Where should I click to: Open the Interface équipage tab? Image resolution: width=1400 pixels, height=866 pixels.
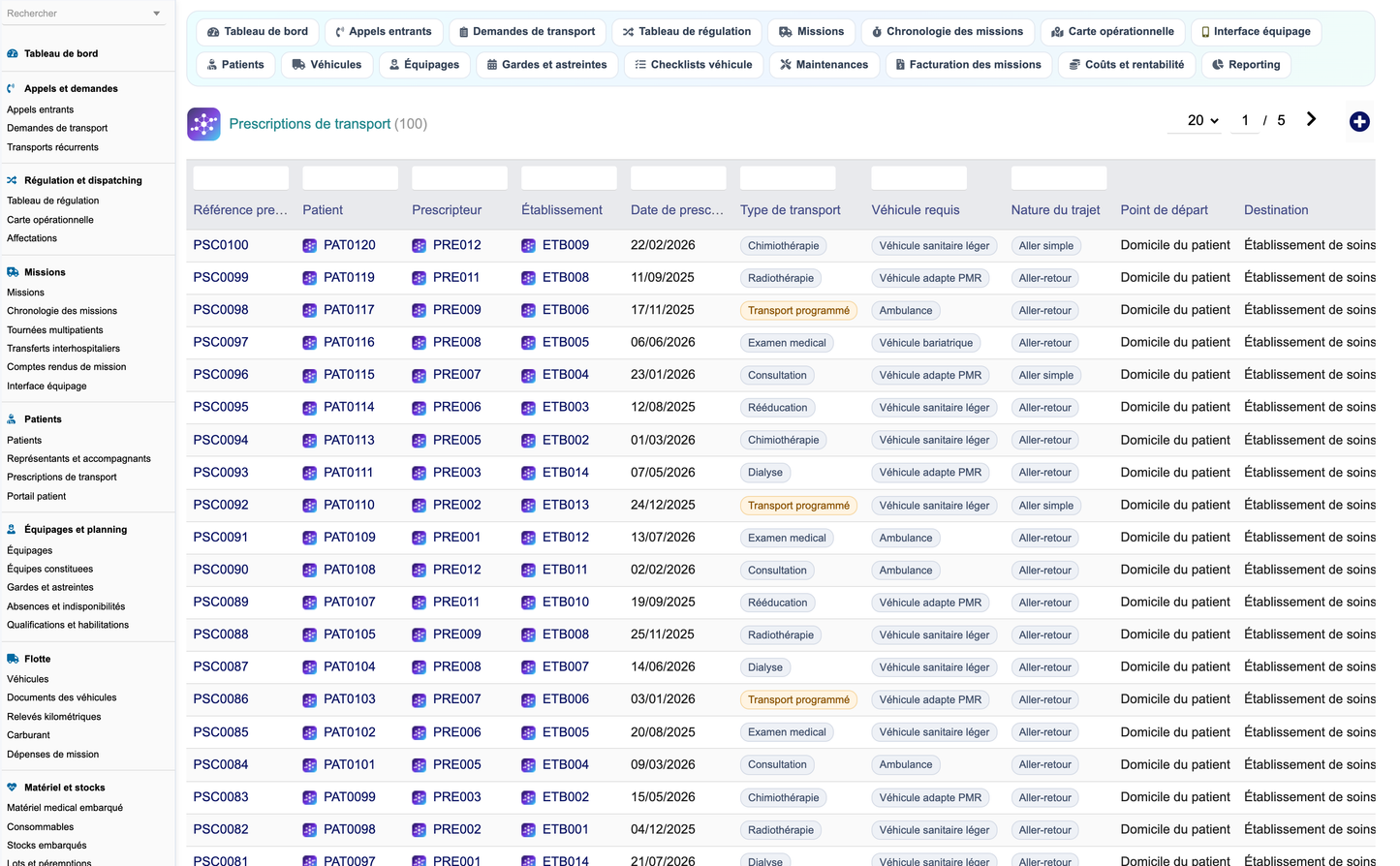pos(1256,32)
